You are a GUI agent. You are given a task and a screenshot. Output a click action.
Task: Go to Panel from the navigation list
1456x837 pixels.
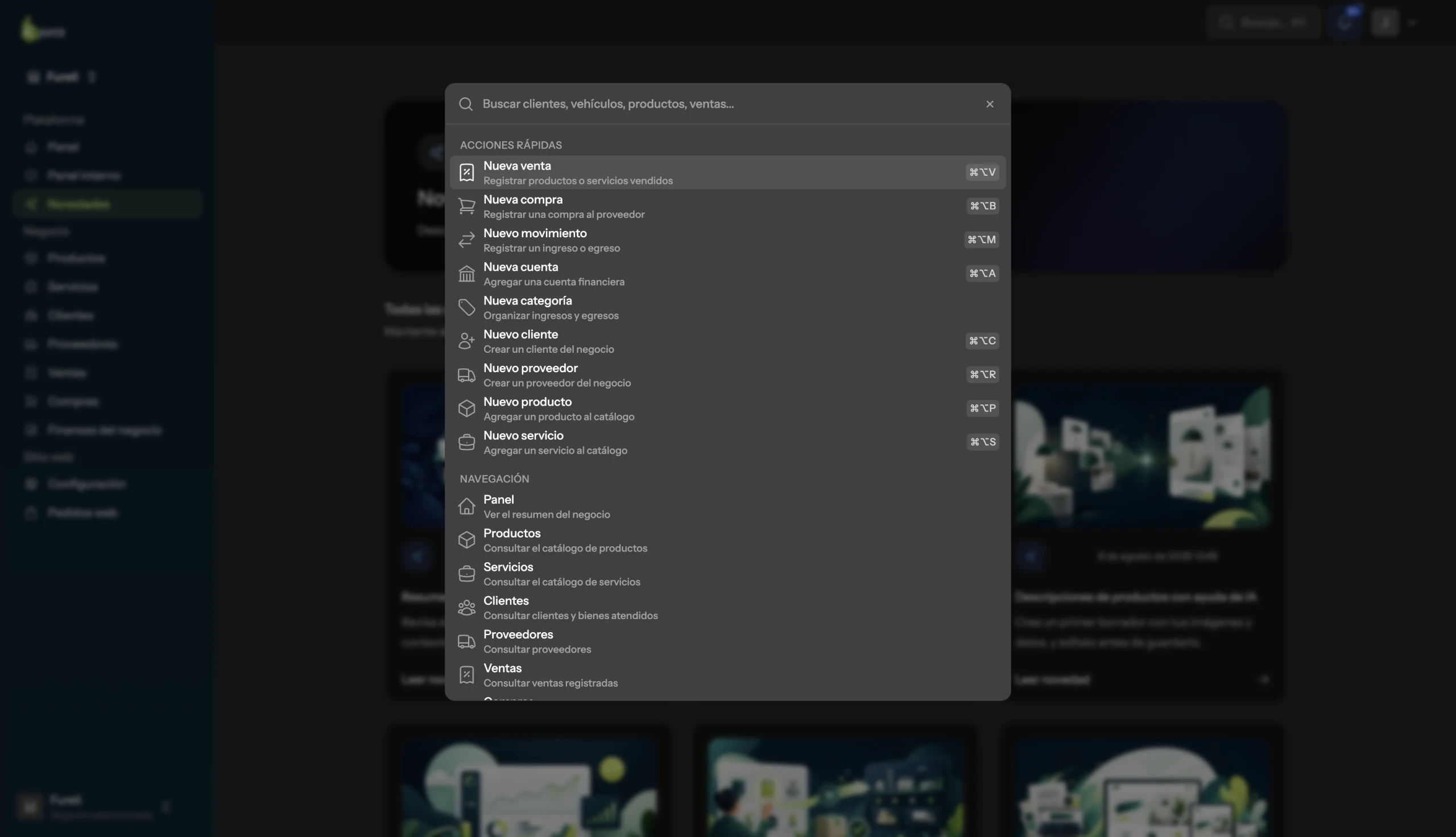tap(727, 506)
